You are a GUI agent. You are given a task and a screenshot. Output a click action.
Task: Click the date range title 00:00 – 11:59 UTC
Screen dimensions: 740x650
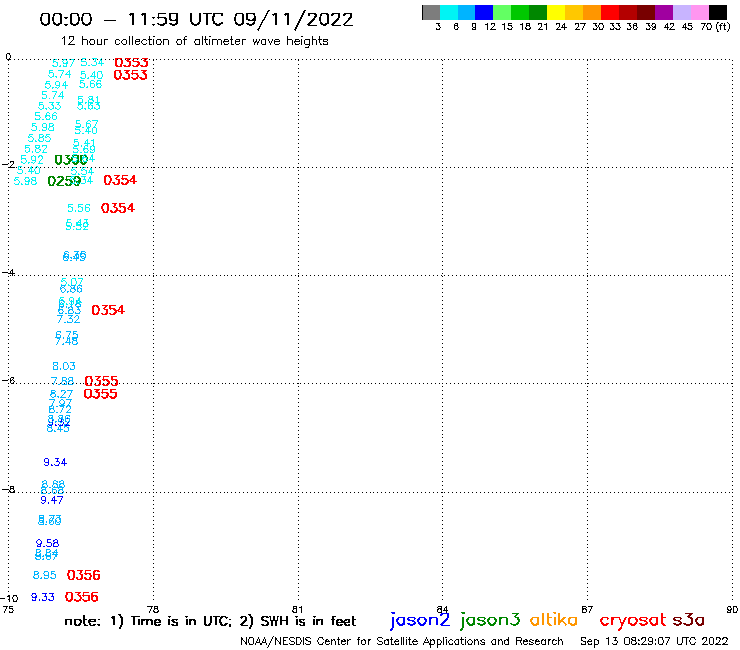(x=196, y=19)
